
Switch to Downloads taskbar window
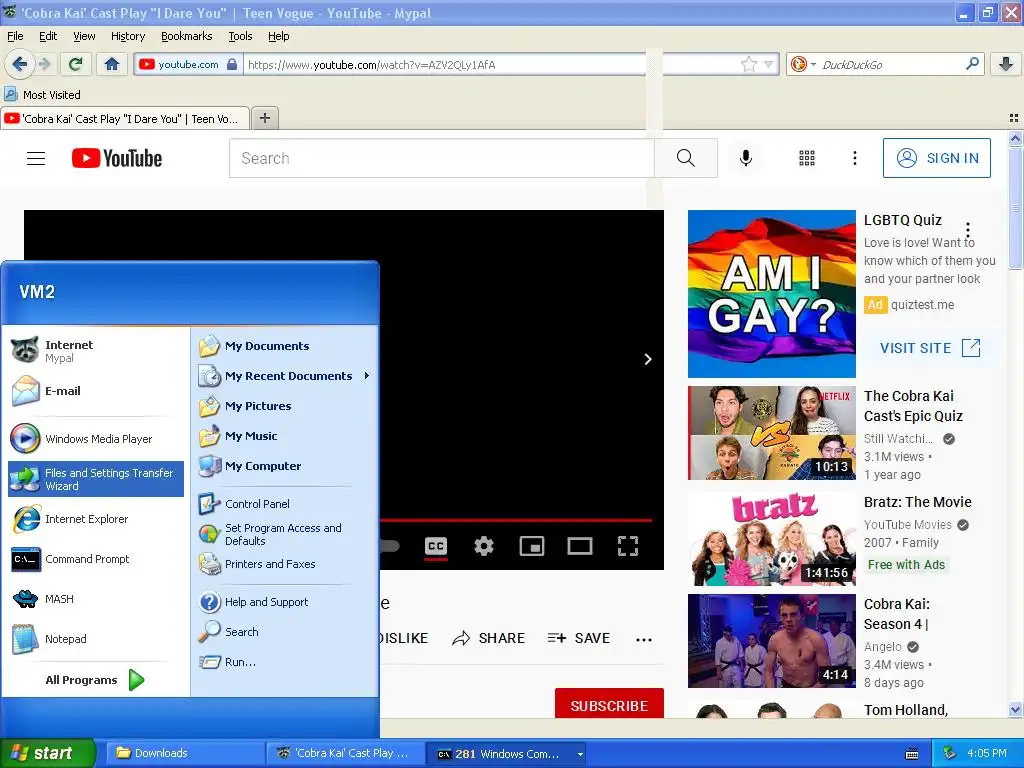pyautogui.click(x=185, y=754)
